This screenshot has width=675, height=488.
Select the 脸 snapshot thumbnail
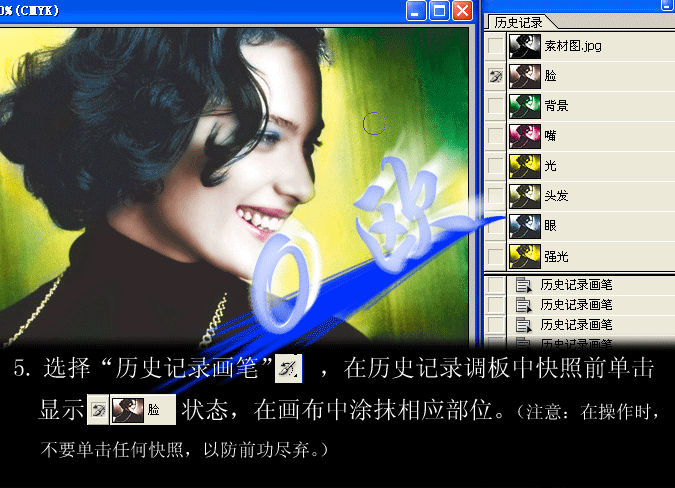[x=525, y=76]
